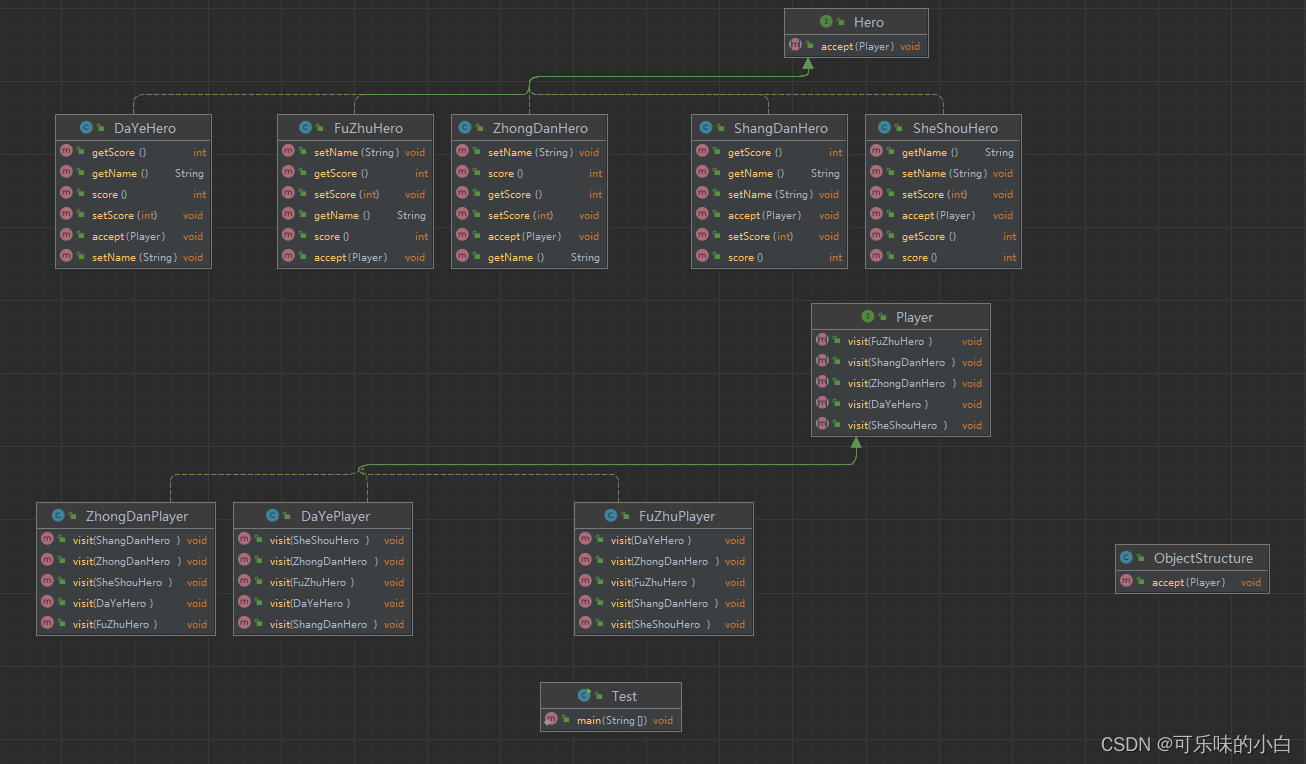Click the class icon beside ZhongDanHero
1306x764 pixels.
pos(466,128)
